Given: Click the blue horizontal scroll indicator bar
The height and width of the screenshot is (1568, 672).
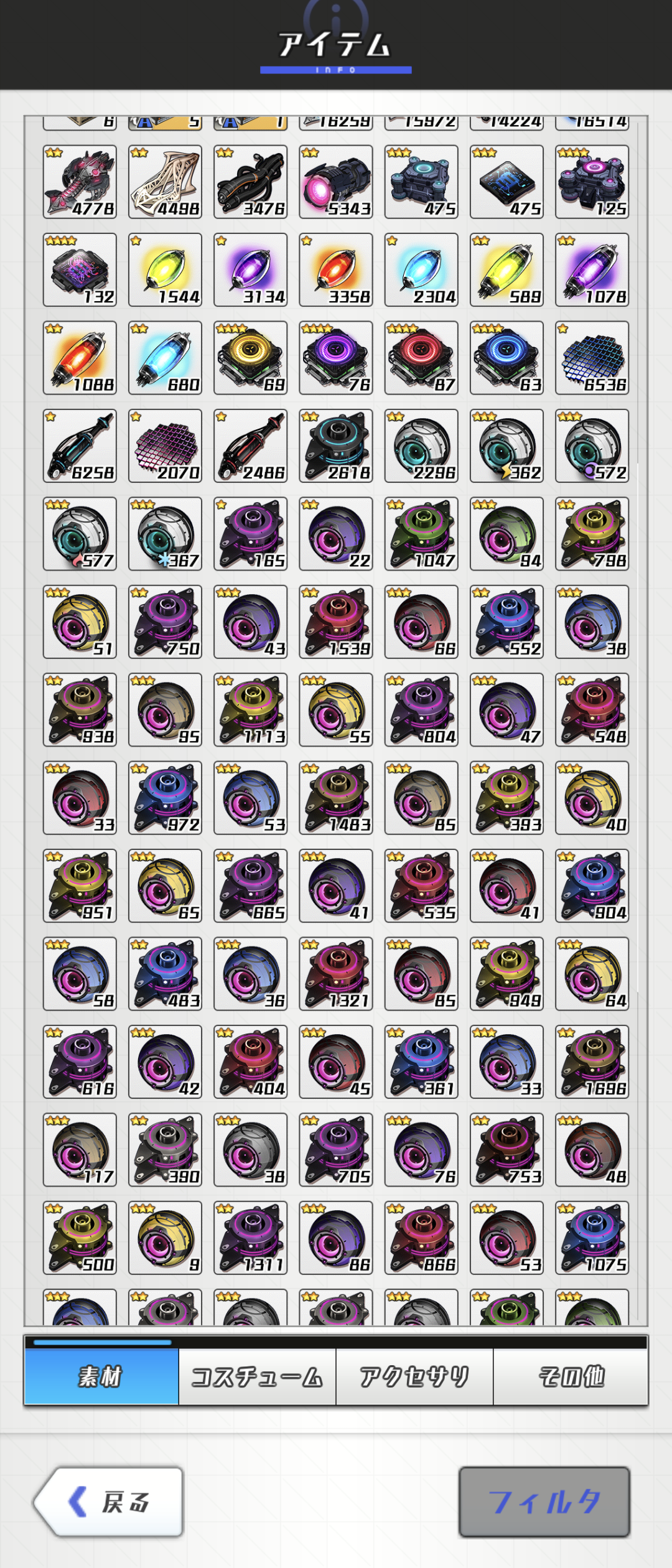Looking at the screenshot, I should click(x=103, y=1342).
